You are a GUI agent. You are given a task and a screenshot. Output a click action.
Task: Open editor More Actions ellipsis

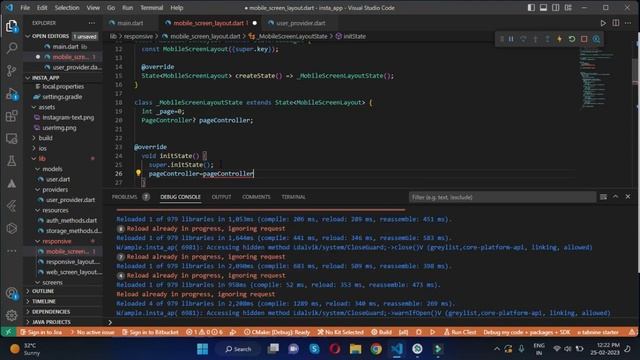(628, 23)
